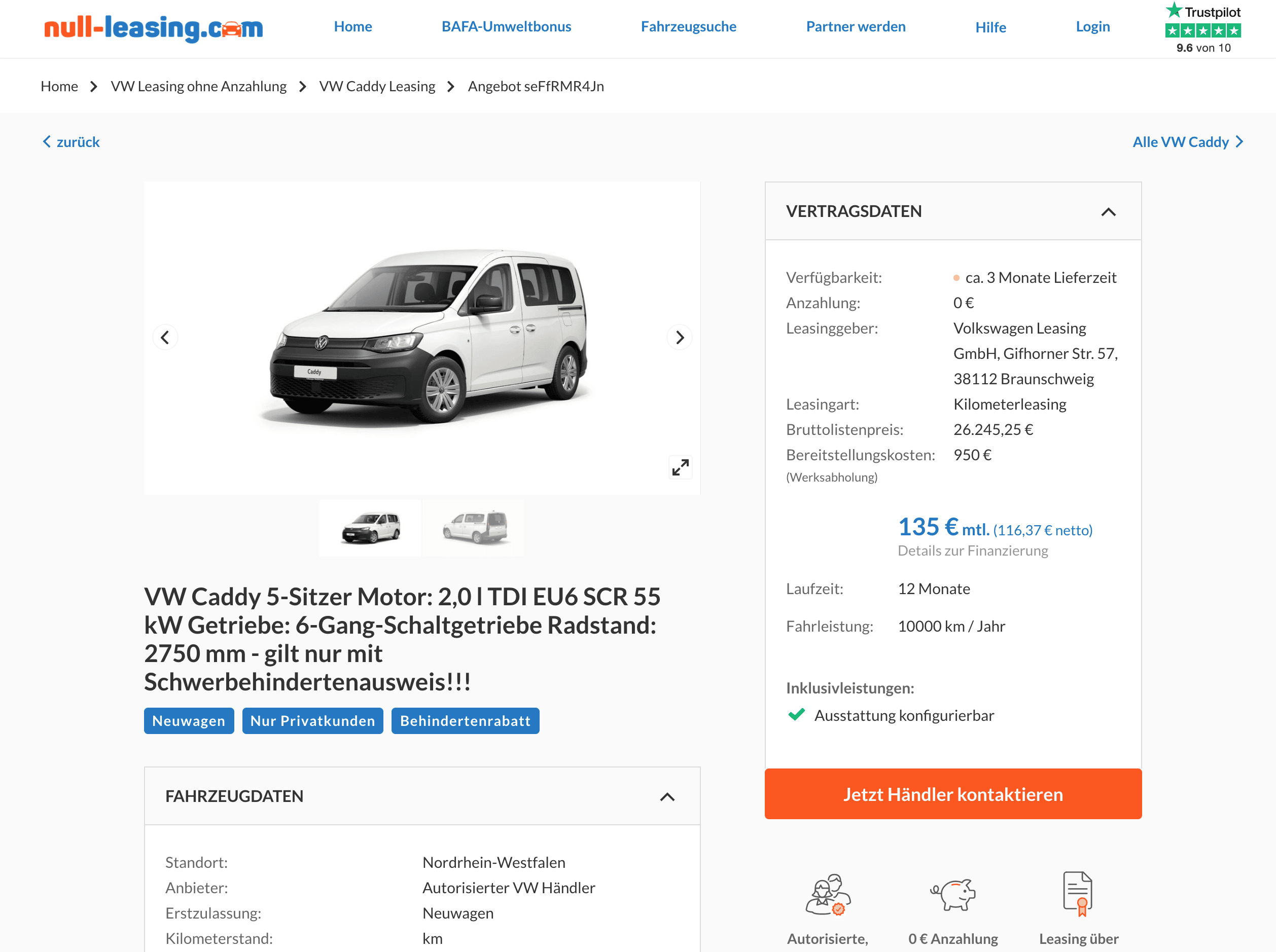Go to the Login page
The image size is (1276, 952).
[x=1092, y=26]
